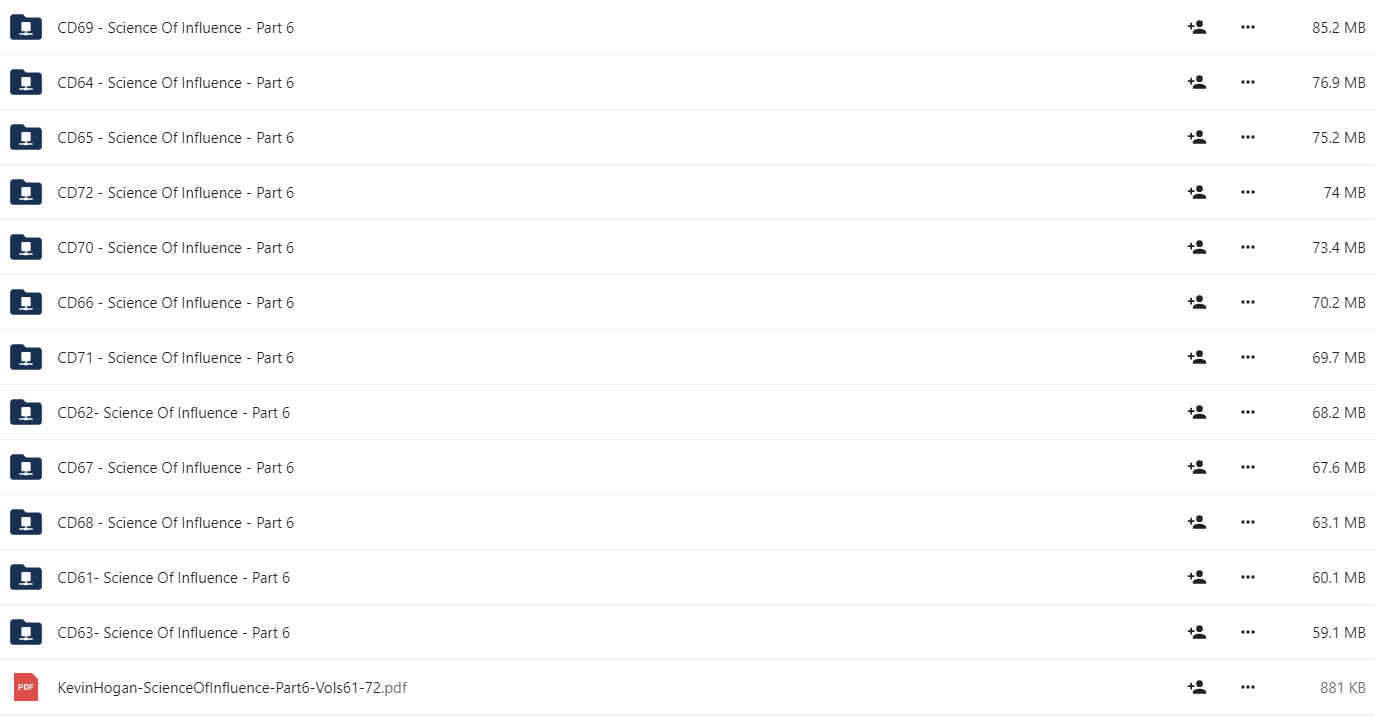Share the CD63 folder via add-person icon

pyautogui.click(x=1196, y=632)
